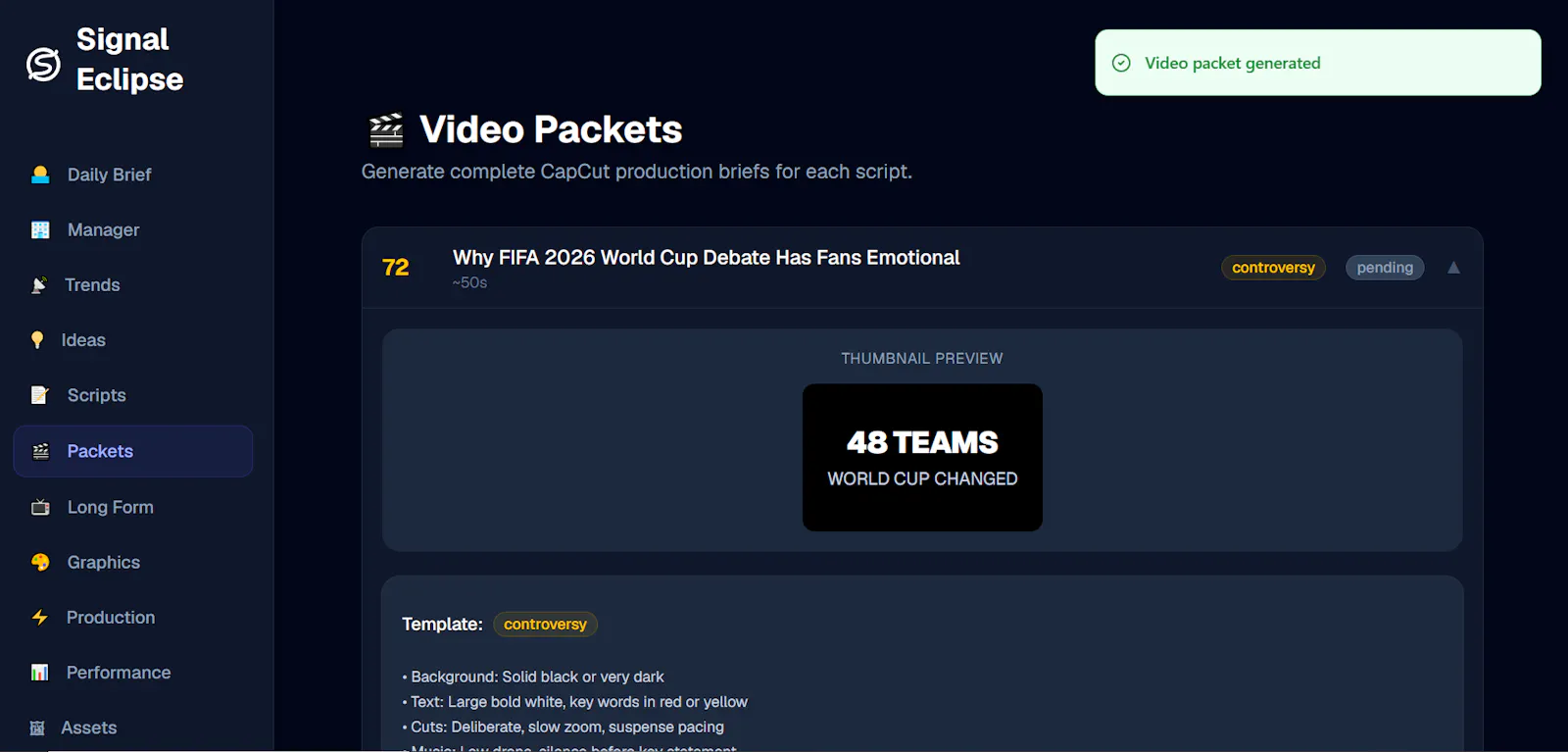Click the clapperboard icon in the page heading

(x=386, y=129)
